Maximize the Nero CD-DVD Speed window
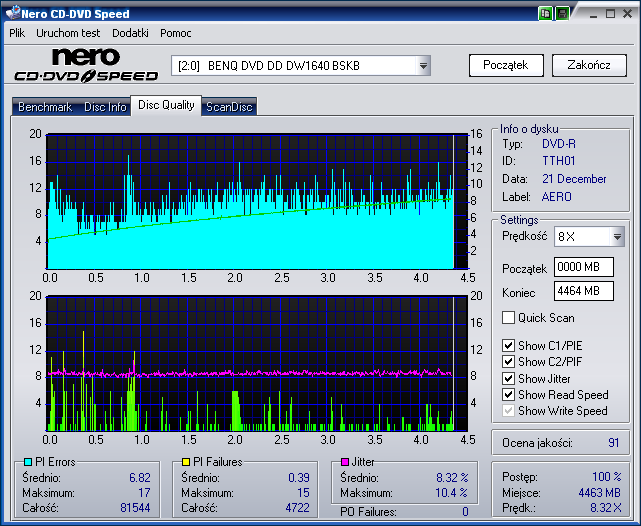 click(x=610, y=14)
